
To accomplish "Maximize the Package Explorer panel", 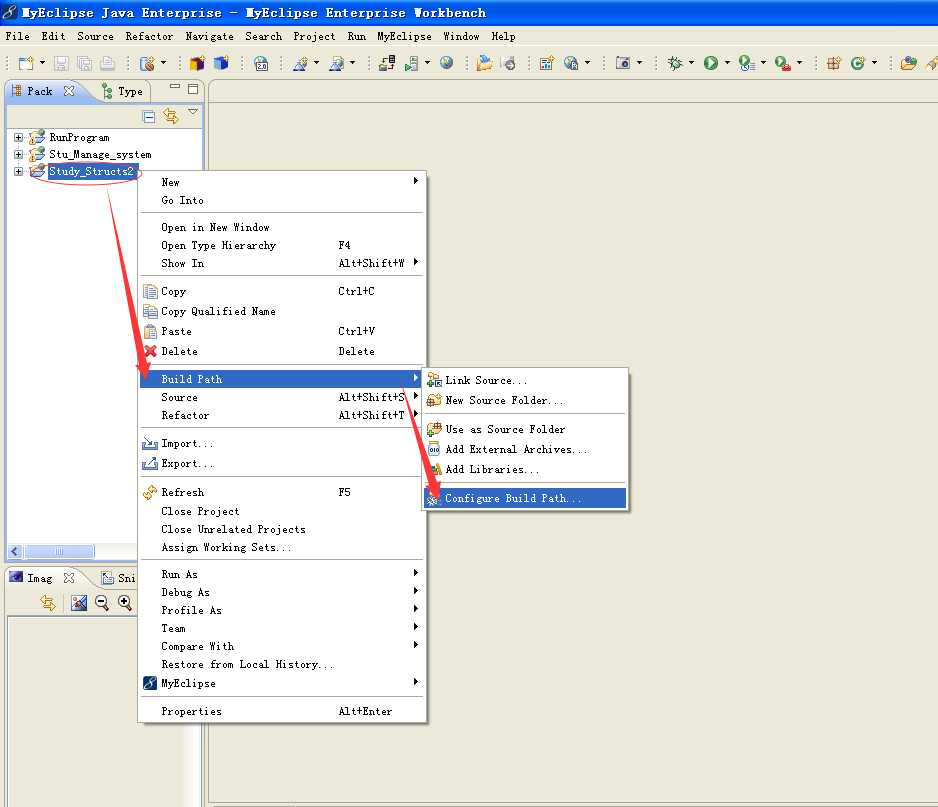I will (193, 89).
